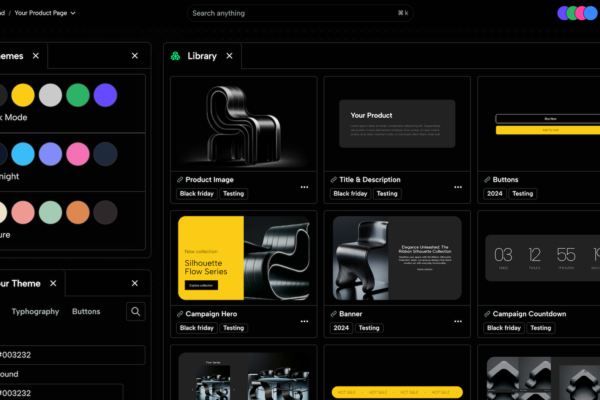Switch to the Typography tab
The image size is (600, 400).
click(x=35, y=312)
